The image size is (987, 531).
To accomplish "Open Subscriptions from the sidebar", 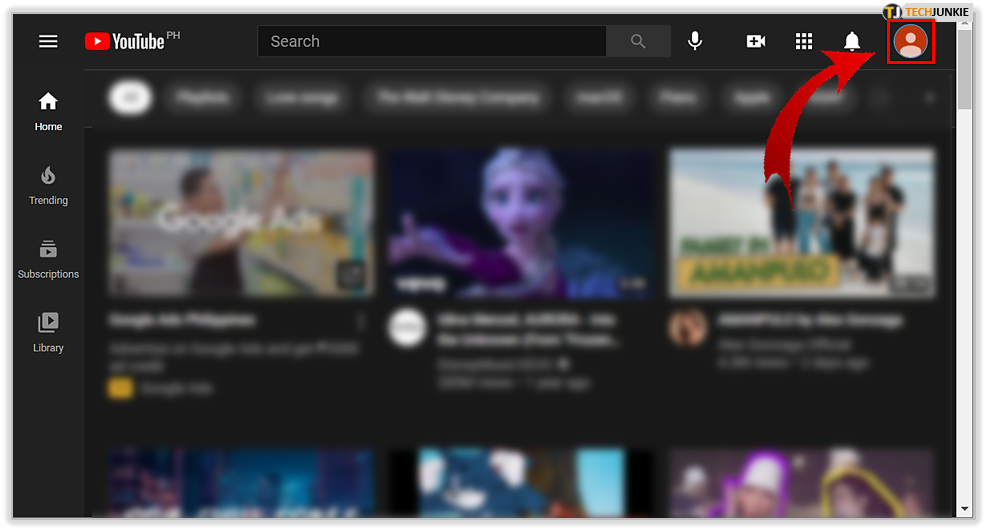I will pyautogui.click(x=48, y=259).
